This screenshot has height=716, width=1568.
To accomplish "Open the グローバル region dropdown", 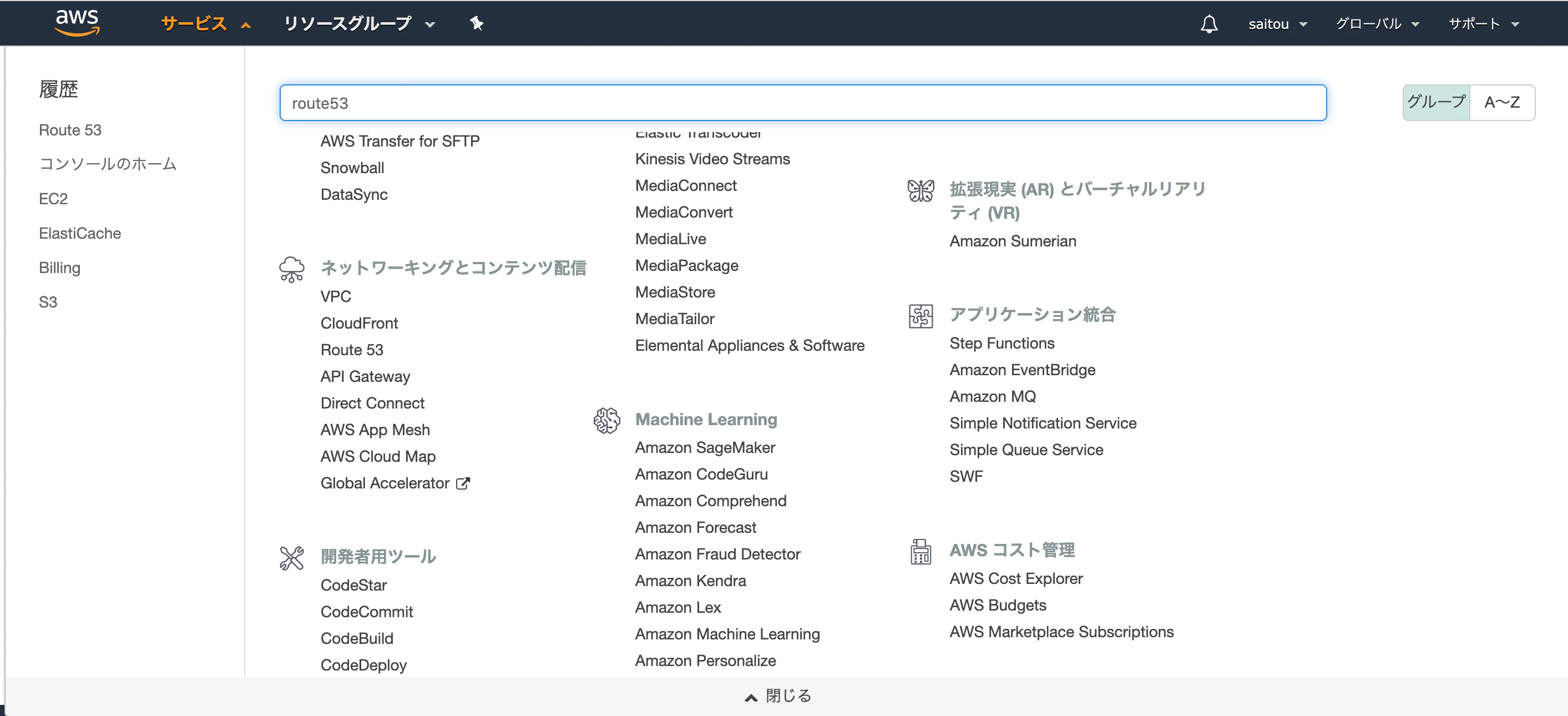I will click(x=1378, y=24).
